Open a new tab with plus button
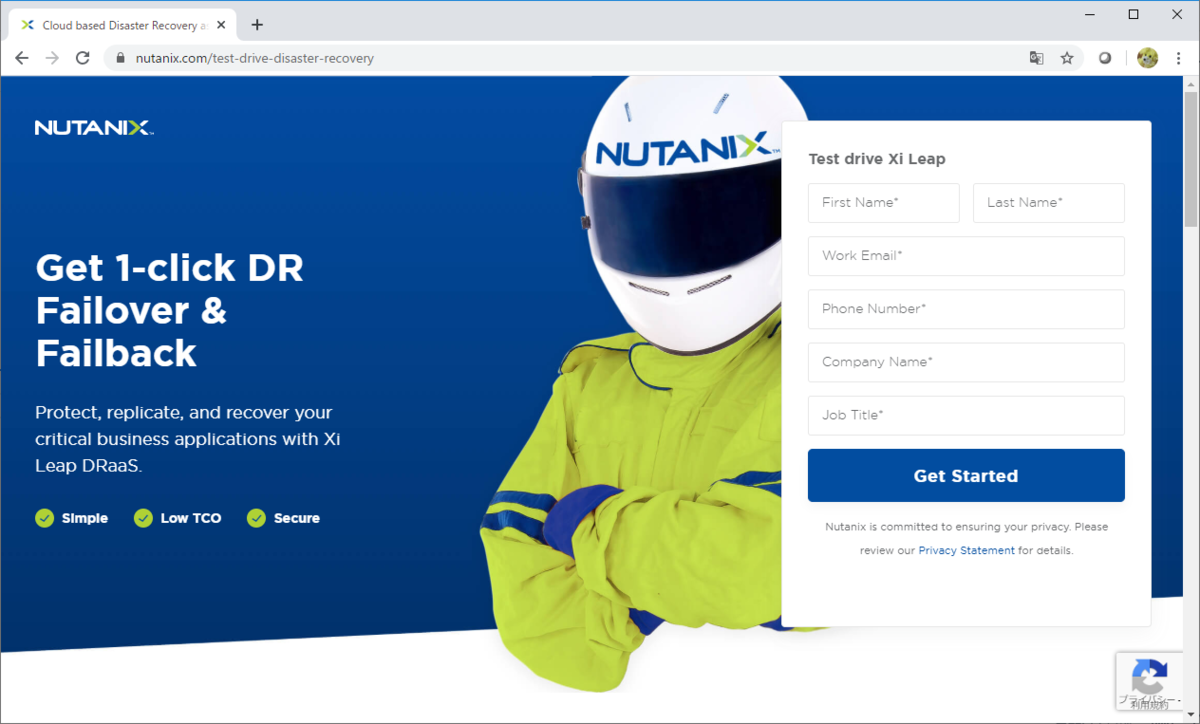1200x724 pixels. click(257, 25)
